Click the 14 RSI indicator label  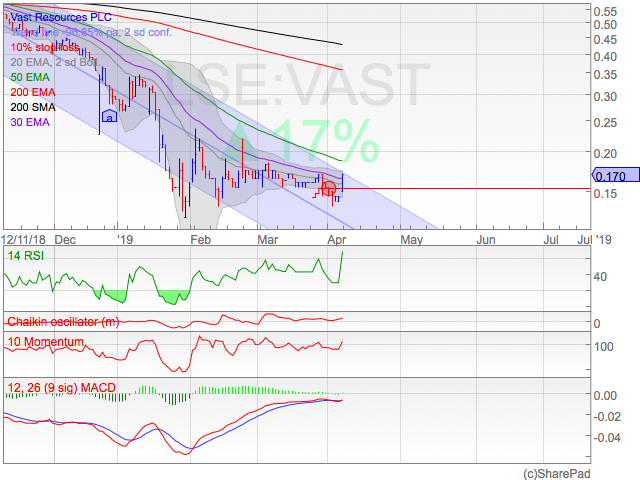point(26,256)
